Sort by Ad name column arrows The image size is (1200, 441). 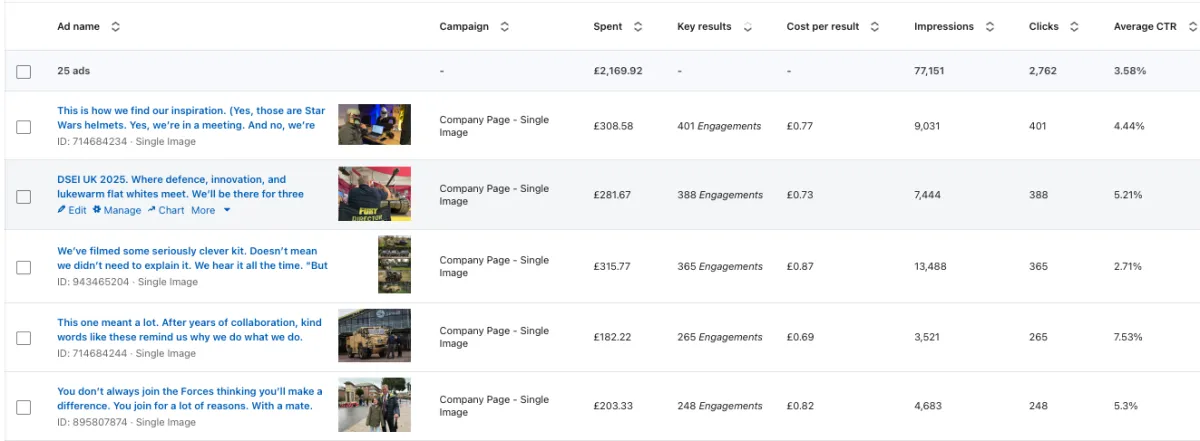(115, 27)
